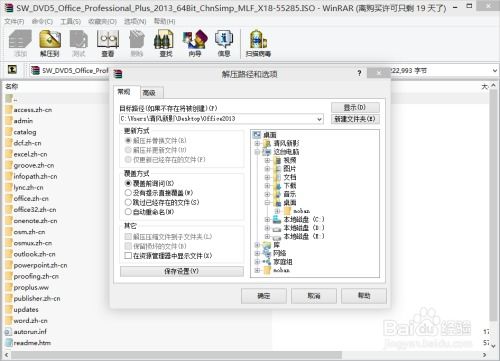This screenshot has height=361, width=500.
Task: Click the Extract To (解压到) toolbar icon
Action: [x=50, y=43]
